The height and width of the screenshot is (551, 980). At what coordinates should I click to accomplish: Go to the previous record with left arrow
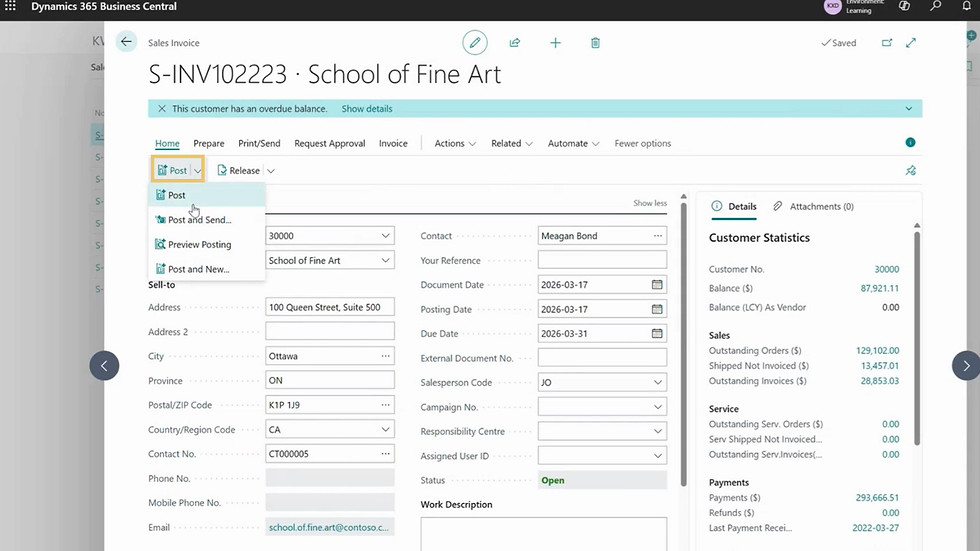point(104,365)
